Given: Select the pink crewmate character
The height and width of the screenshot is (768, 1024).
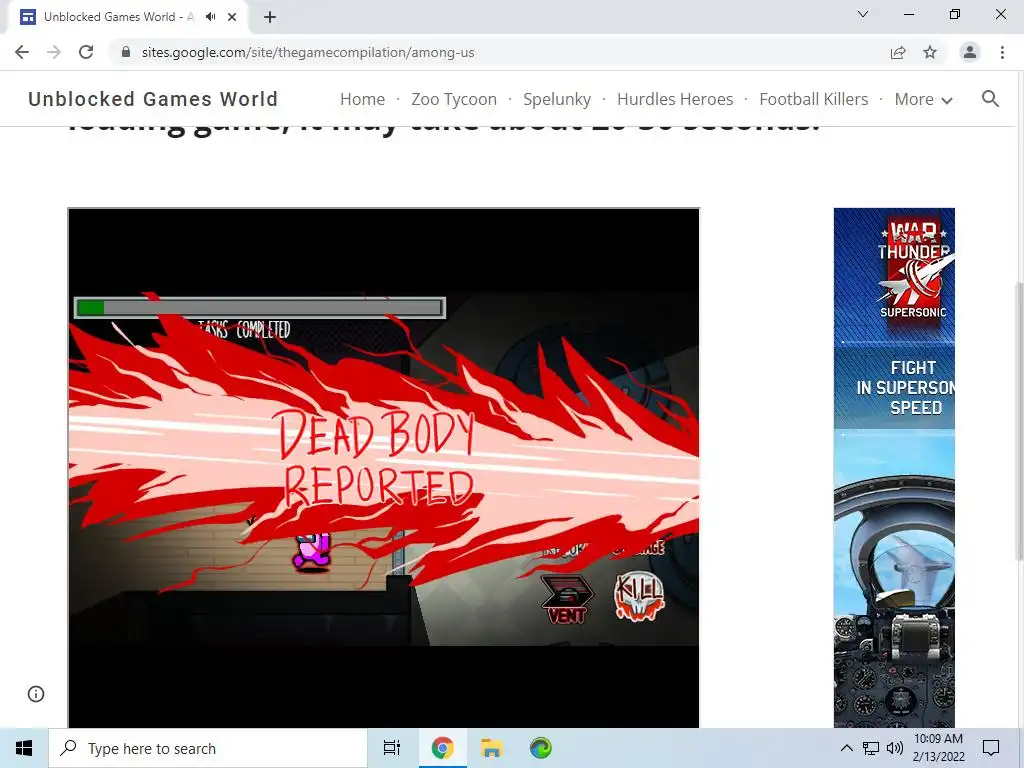Looking at the screenshot, I should coord(312,550).
